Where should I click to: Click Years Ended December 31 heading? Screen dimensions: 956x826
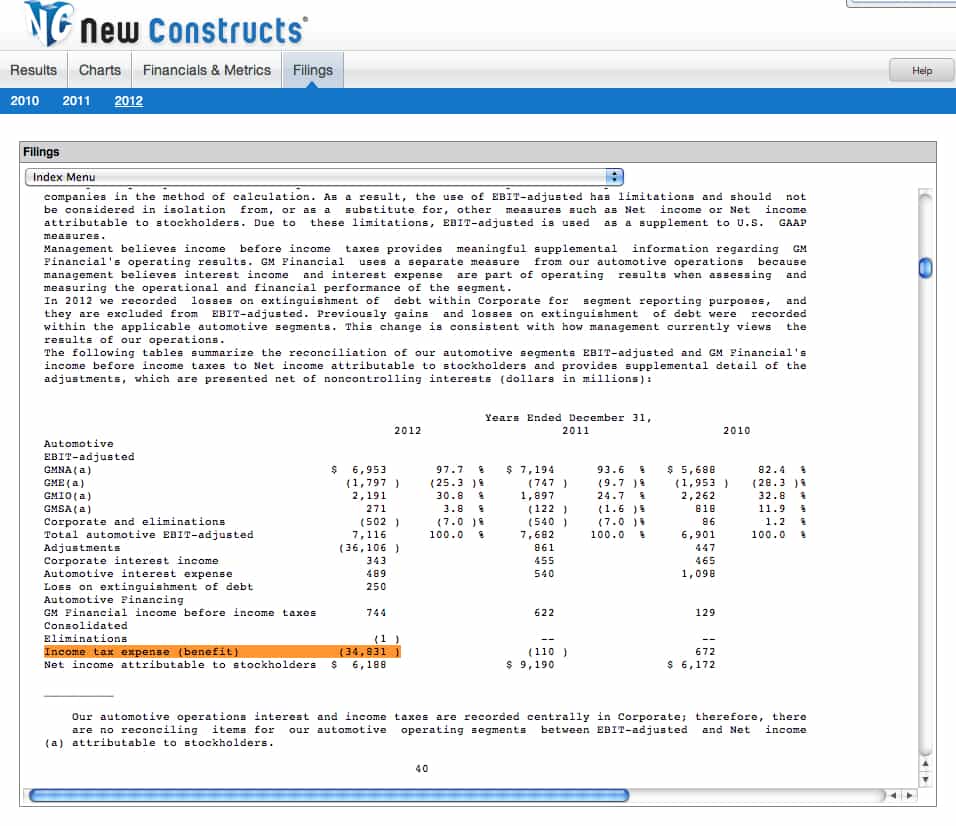(568, 418)
